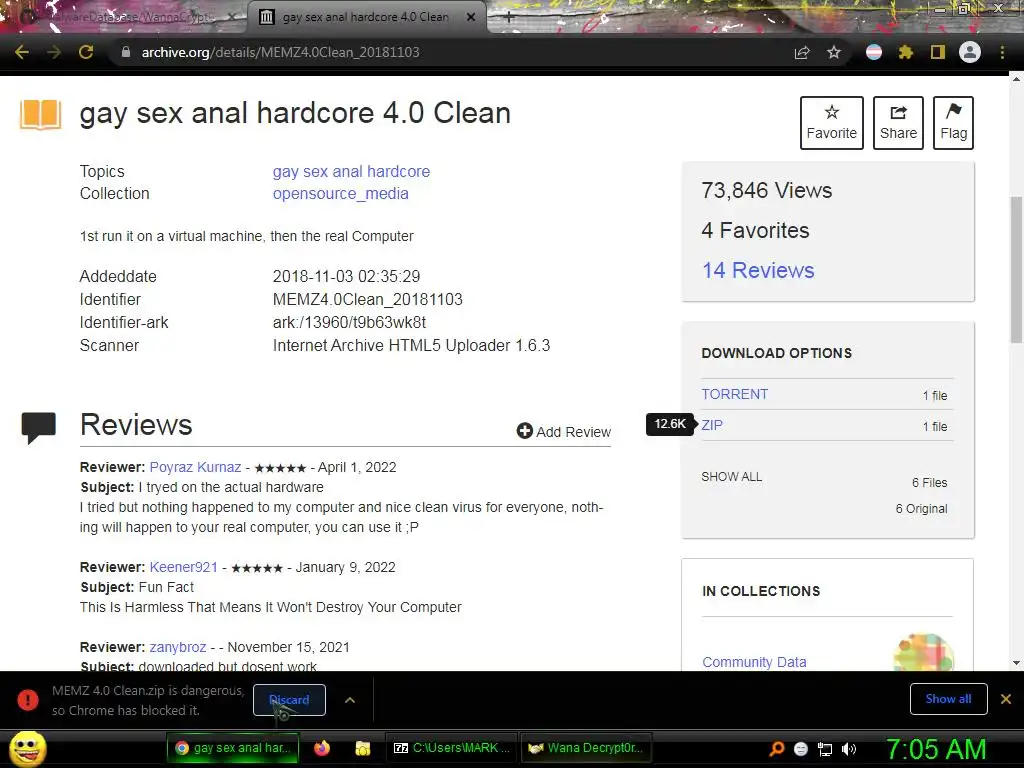Click the Reviews speech bubble icon
1024x768 pixels.
39,428
